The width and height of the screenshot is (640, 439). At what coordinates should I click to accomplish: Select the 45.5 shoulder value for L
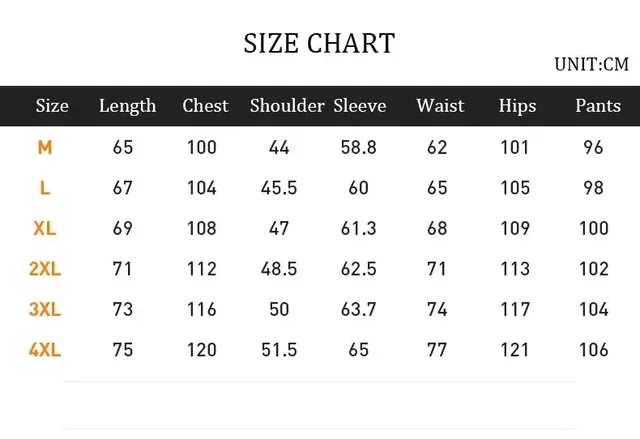coord(279,188)
